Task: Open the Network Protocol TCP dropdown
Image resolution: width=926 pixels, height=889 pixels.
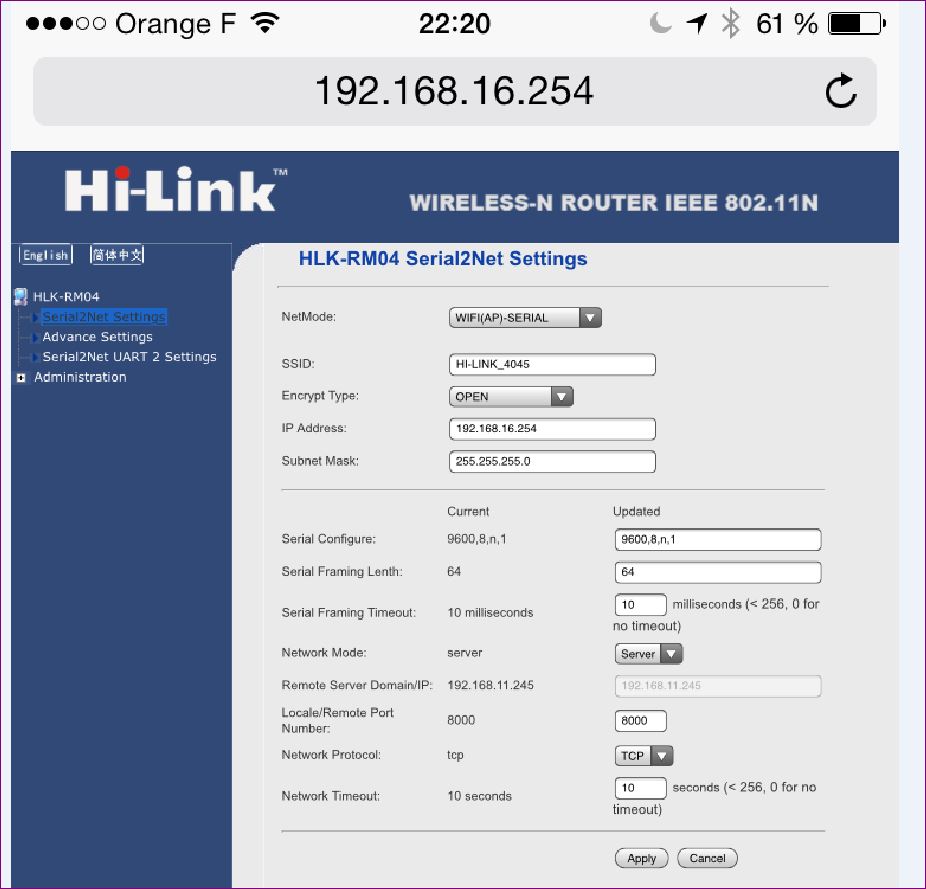Action: tap(644, 756)
